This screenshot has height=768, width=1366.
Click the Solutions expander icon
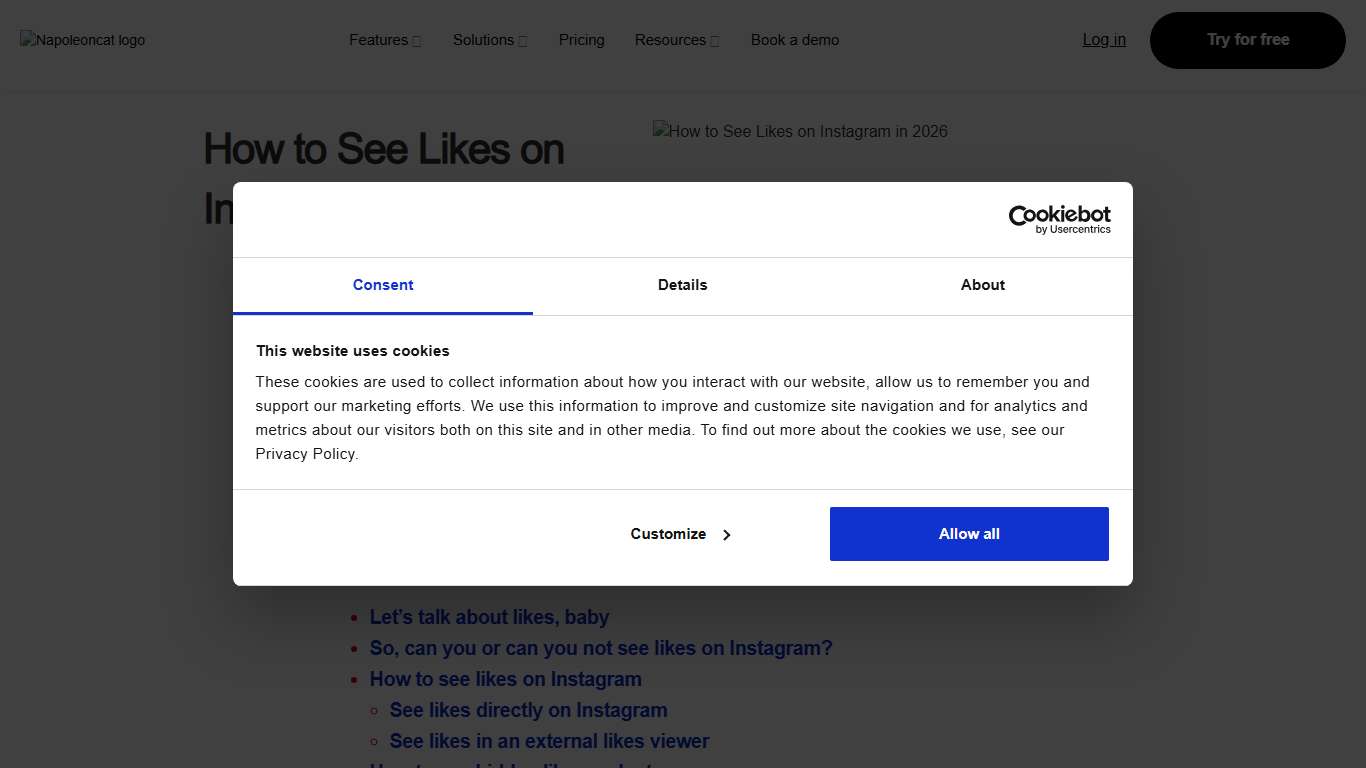tap(521, 40)
